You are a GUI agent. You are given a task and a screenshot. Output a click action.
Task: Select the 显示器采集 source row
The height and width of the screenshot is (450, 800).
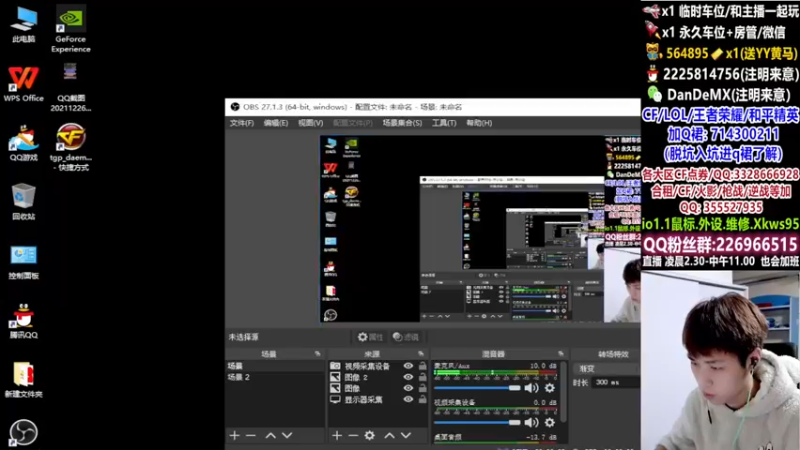tap(378, 399)
